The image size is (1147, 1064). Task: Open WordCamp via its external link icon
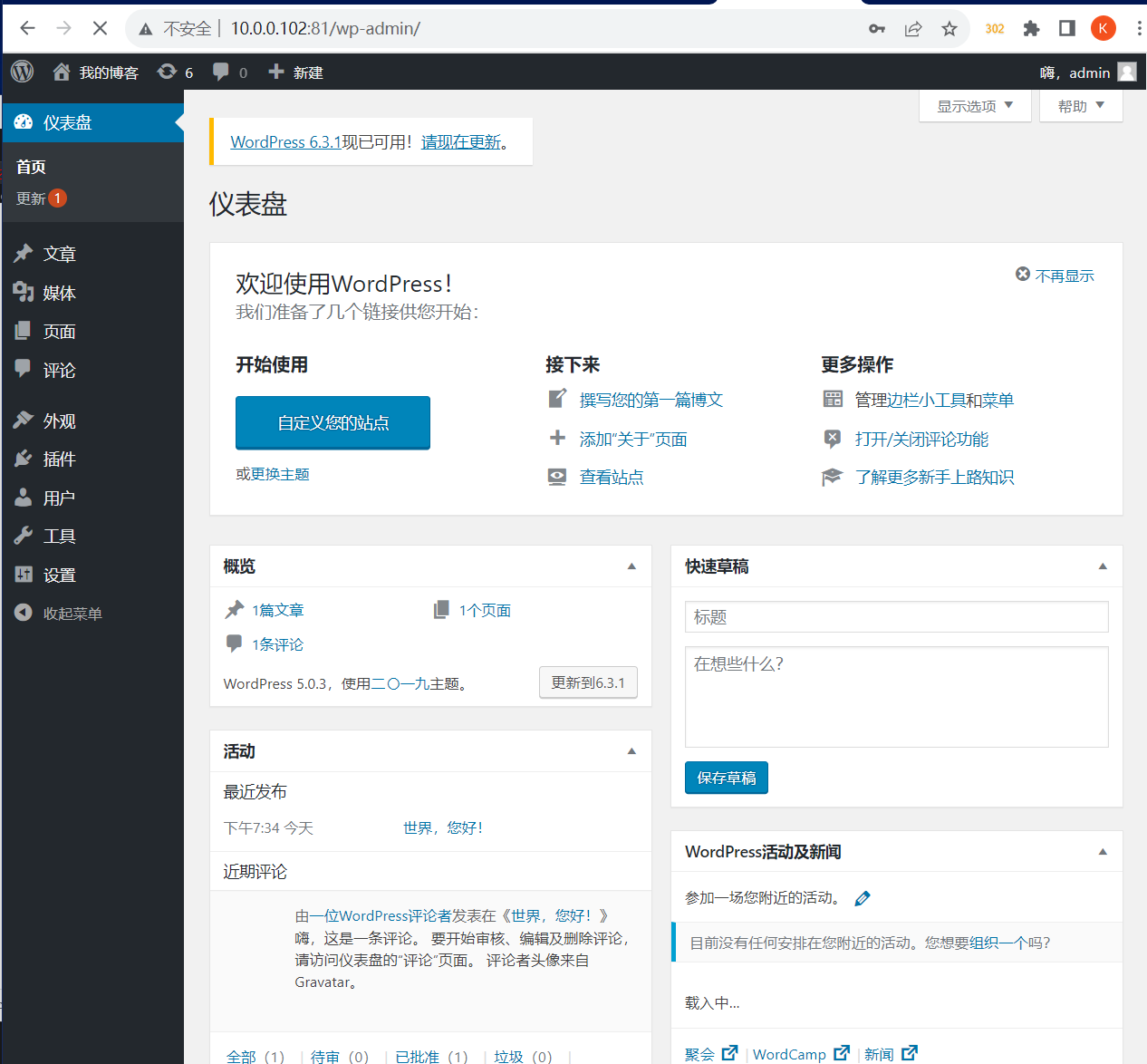point(841,1052)
